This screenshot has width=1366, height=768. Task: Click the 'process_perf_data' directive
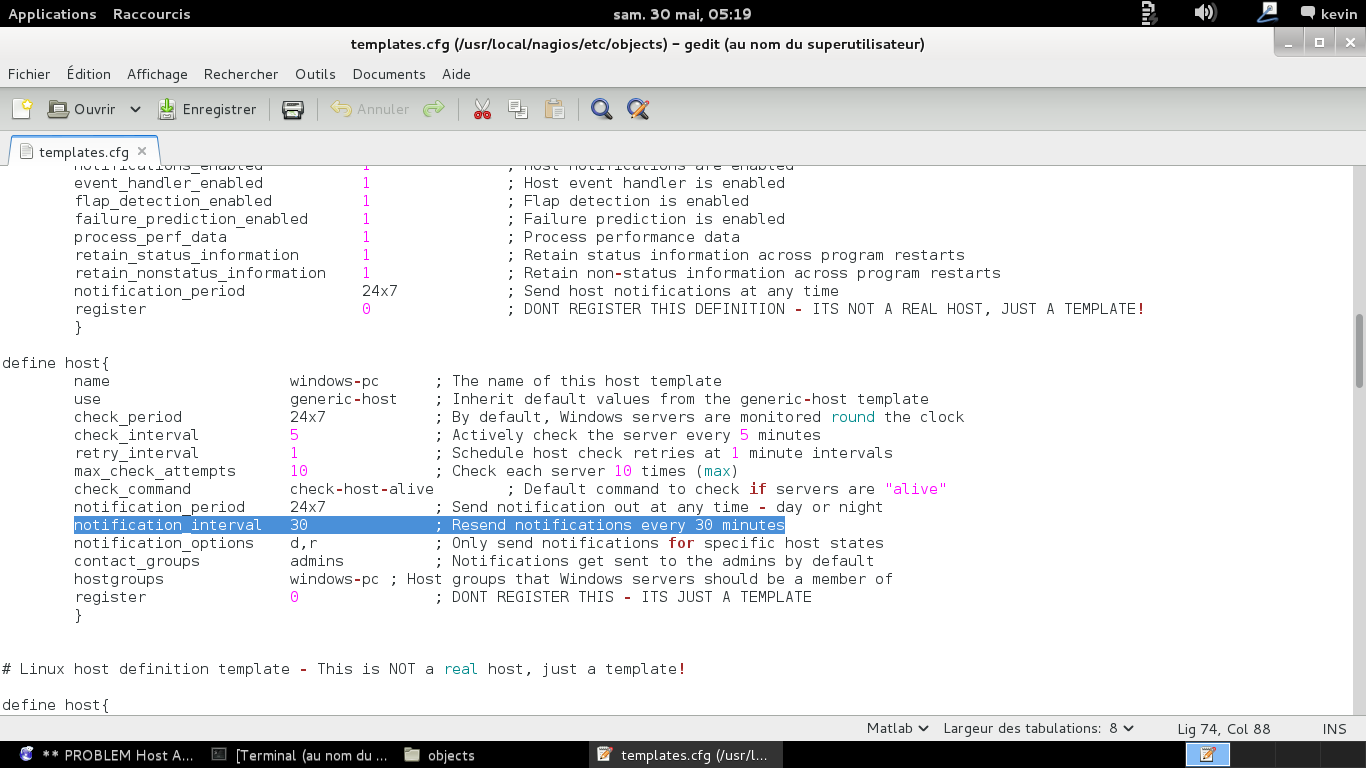click(x=150, y=237)
